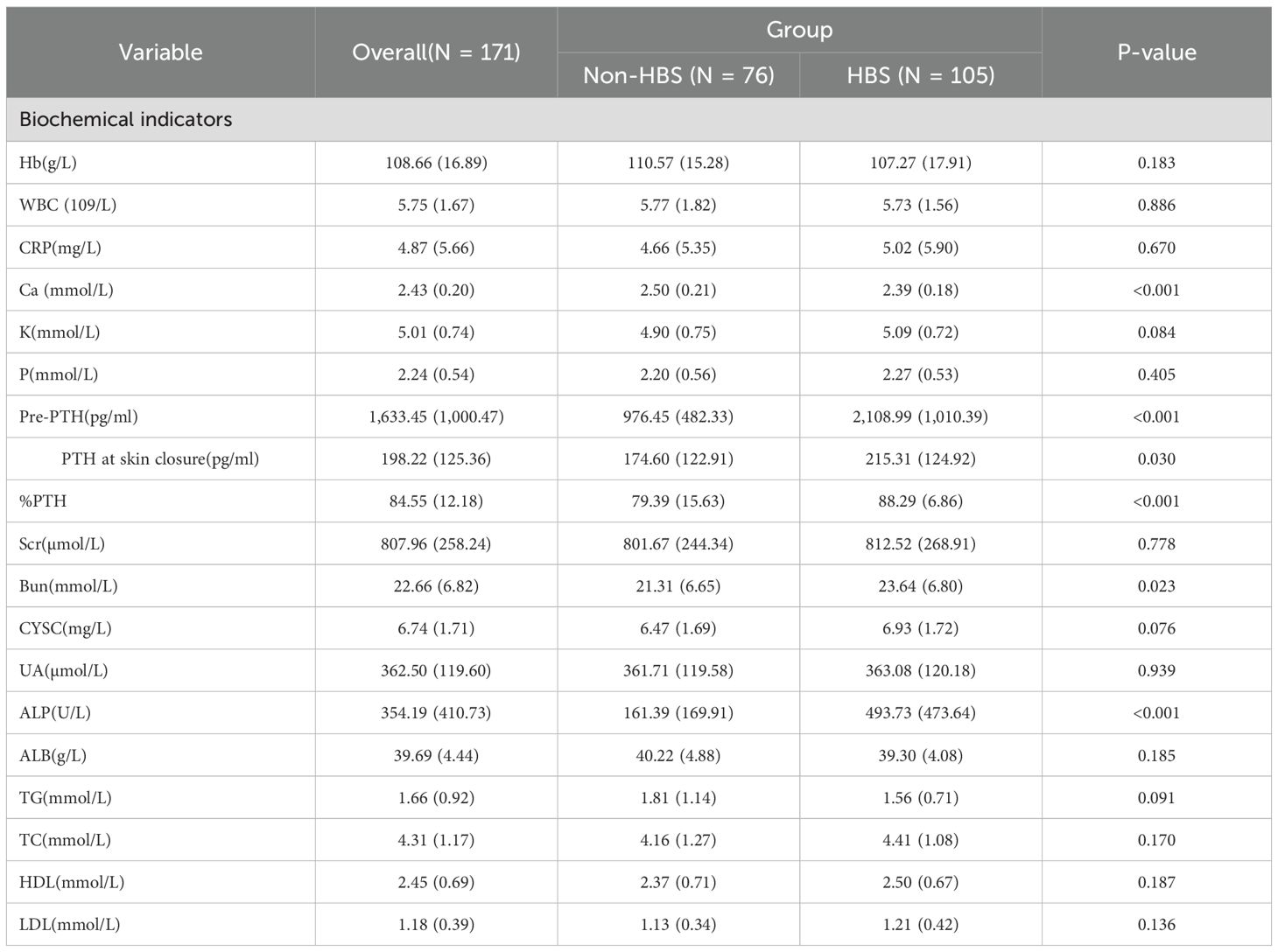The width and height of the screenshot is (1278, 952).
Task: Click the Bun(mmol/L) P-value 0.023
Action: [1156, 586]
